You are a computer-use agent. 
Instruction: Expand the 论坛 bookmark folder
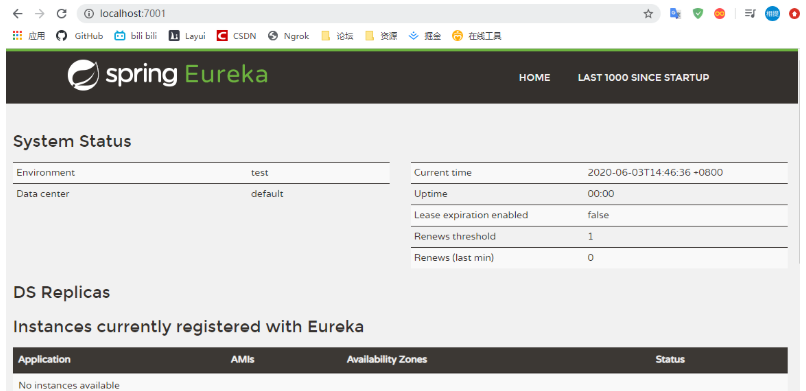tap(337, 35)
